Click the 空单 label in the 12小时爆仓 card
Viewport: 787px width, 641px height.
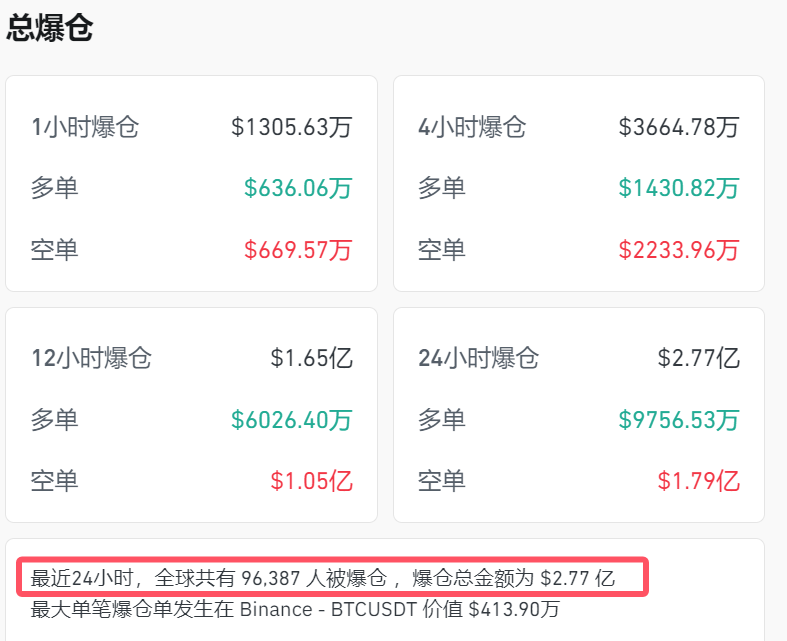[55, 481]
